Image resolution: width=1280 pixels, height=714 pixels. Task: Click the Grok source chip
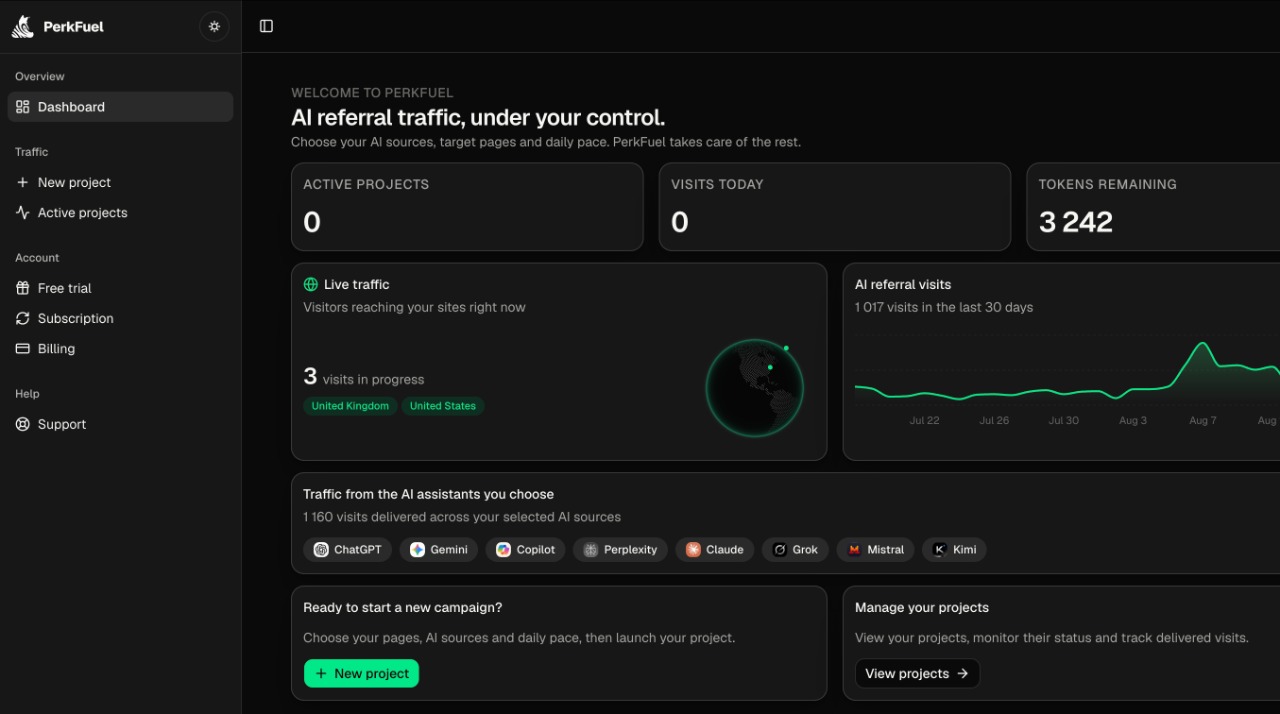pos(795,549)
